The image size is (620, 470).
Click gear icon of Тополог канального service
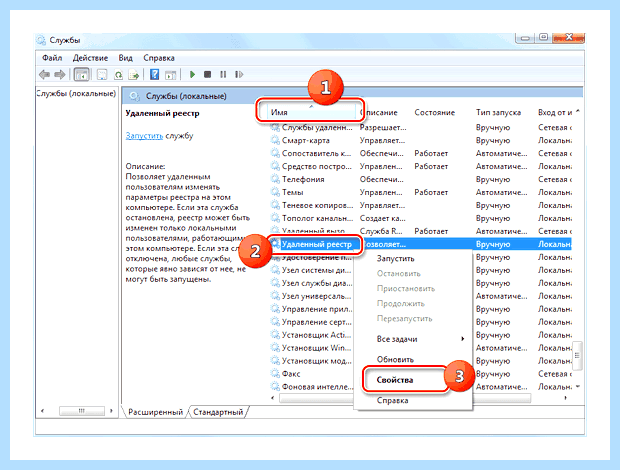[275, 218]
